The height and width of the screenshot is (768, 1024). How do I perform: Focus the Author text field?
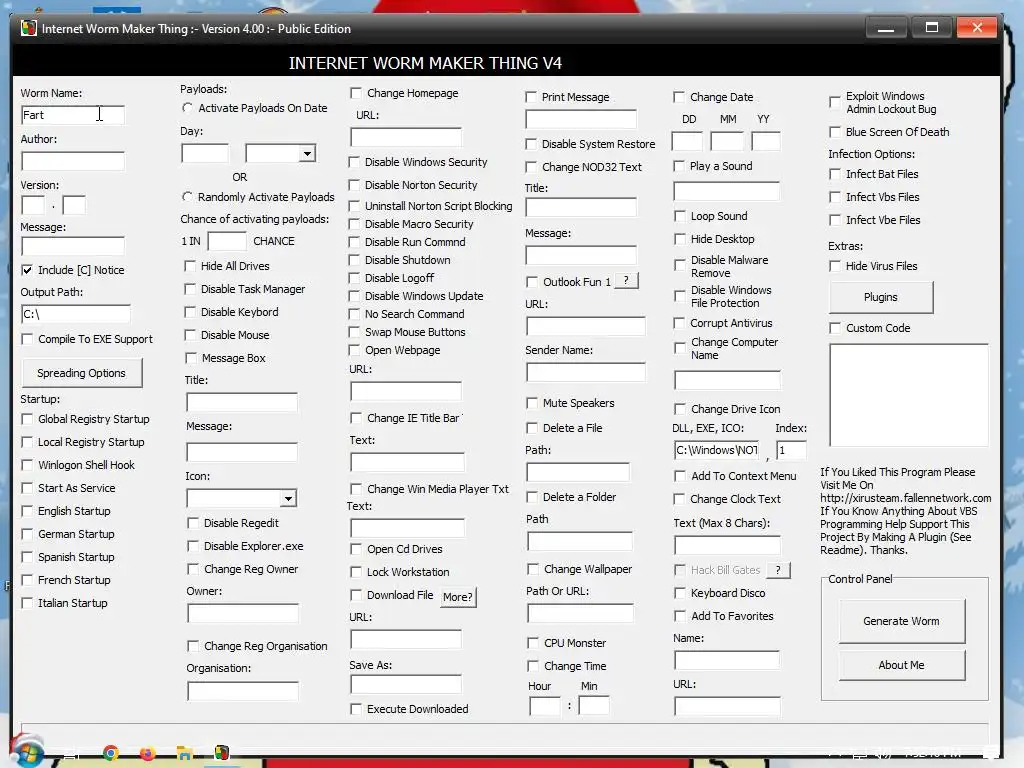point(72,161)
